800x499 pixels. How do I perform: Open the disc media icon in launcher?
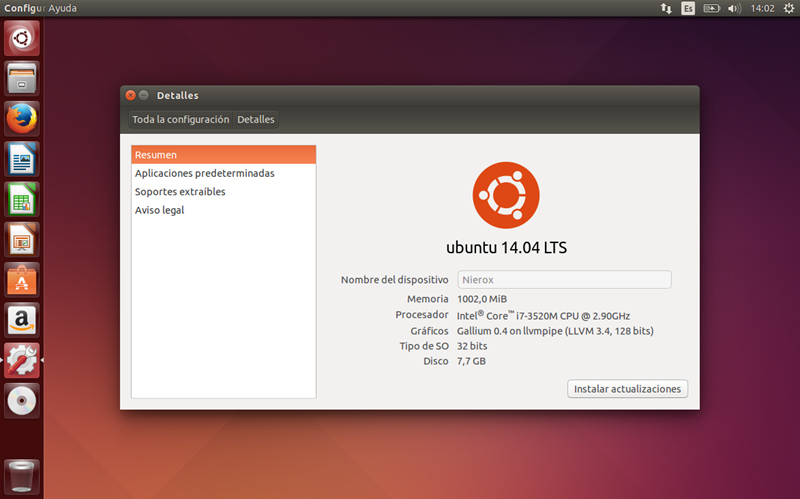tap(21, 401)
